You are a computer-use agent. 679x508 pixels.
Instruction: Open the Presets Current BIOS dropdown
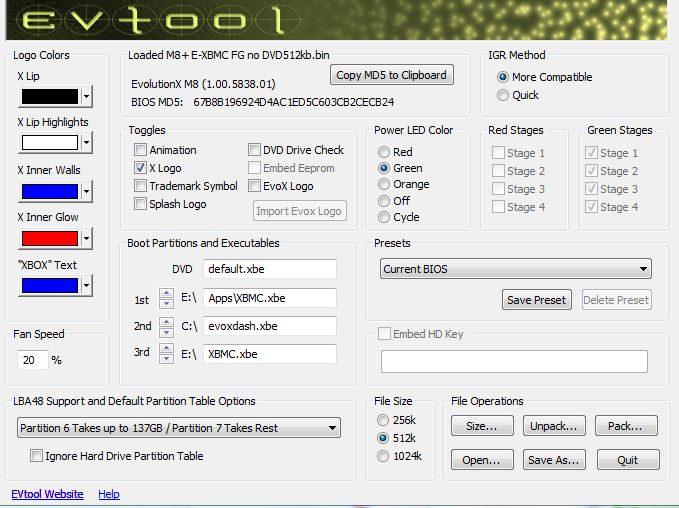[x=516, y=269]
